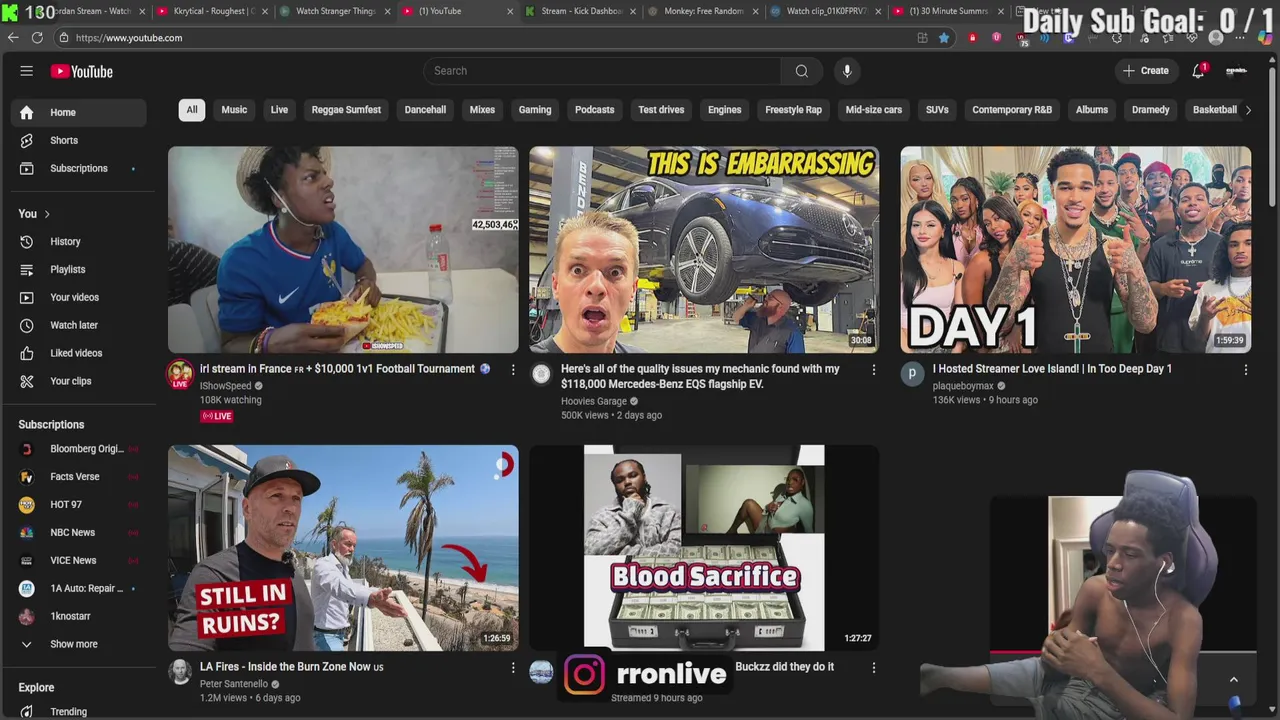Open Watch later list
The width and height of the screenshot is (1280, 720).
(x=79, y=325)
